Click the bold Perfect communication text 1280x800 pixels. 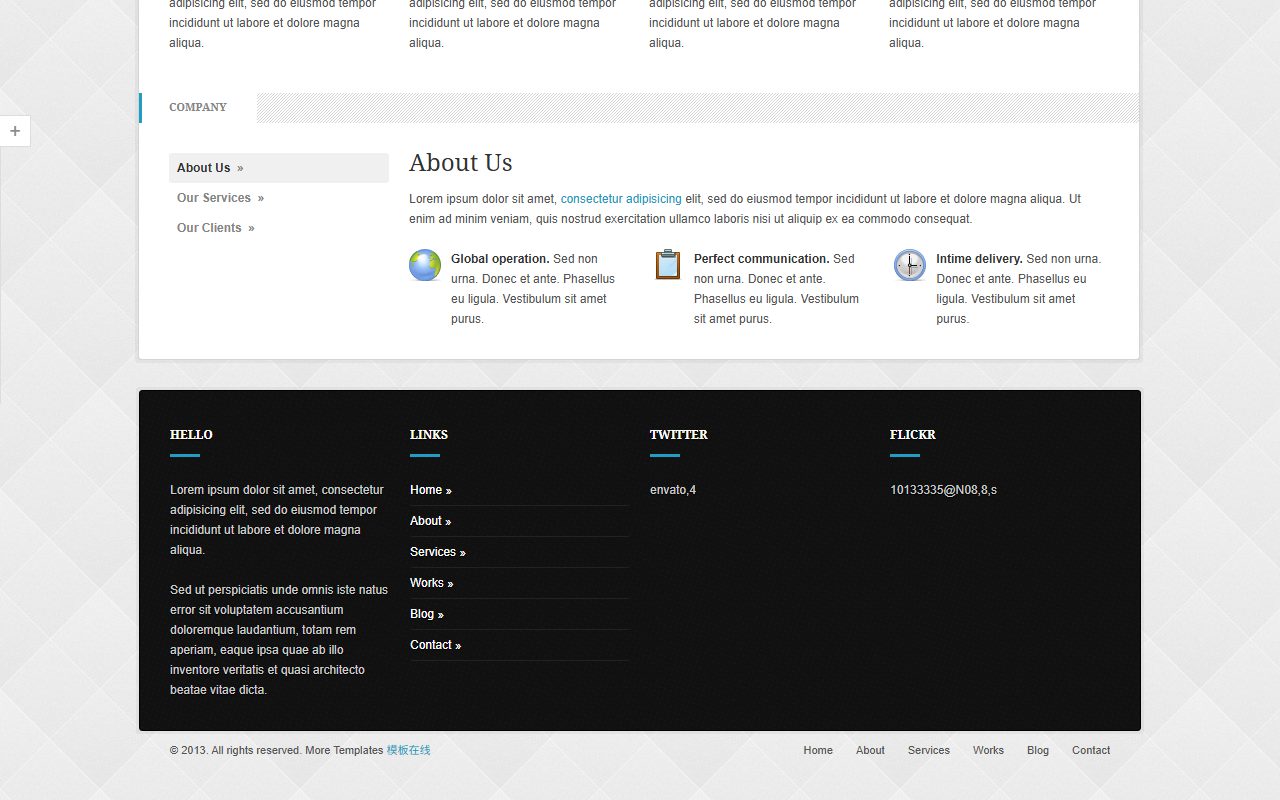[x=762, y=259]
